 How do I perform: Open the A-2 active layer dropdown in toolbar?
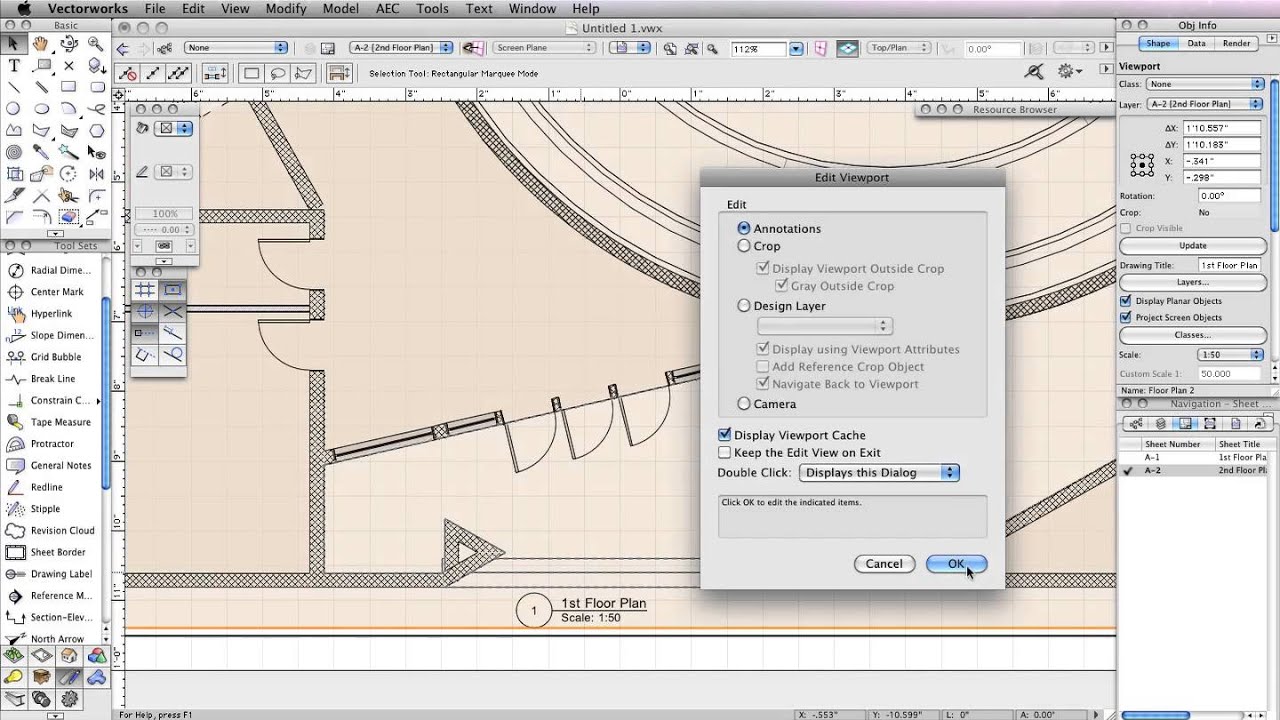click(x=401, y=48)
